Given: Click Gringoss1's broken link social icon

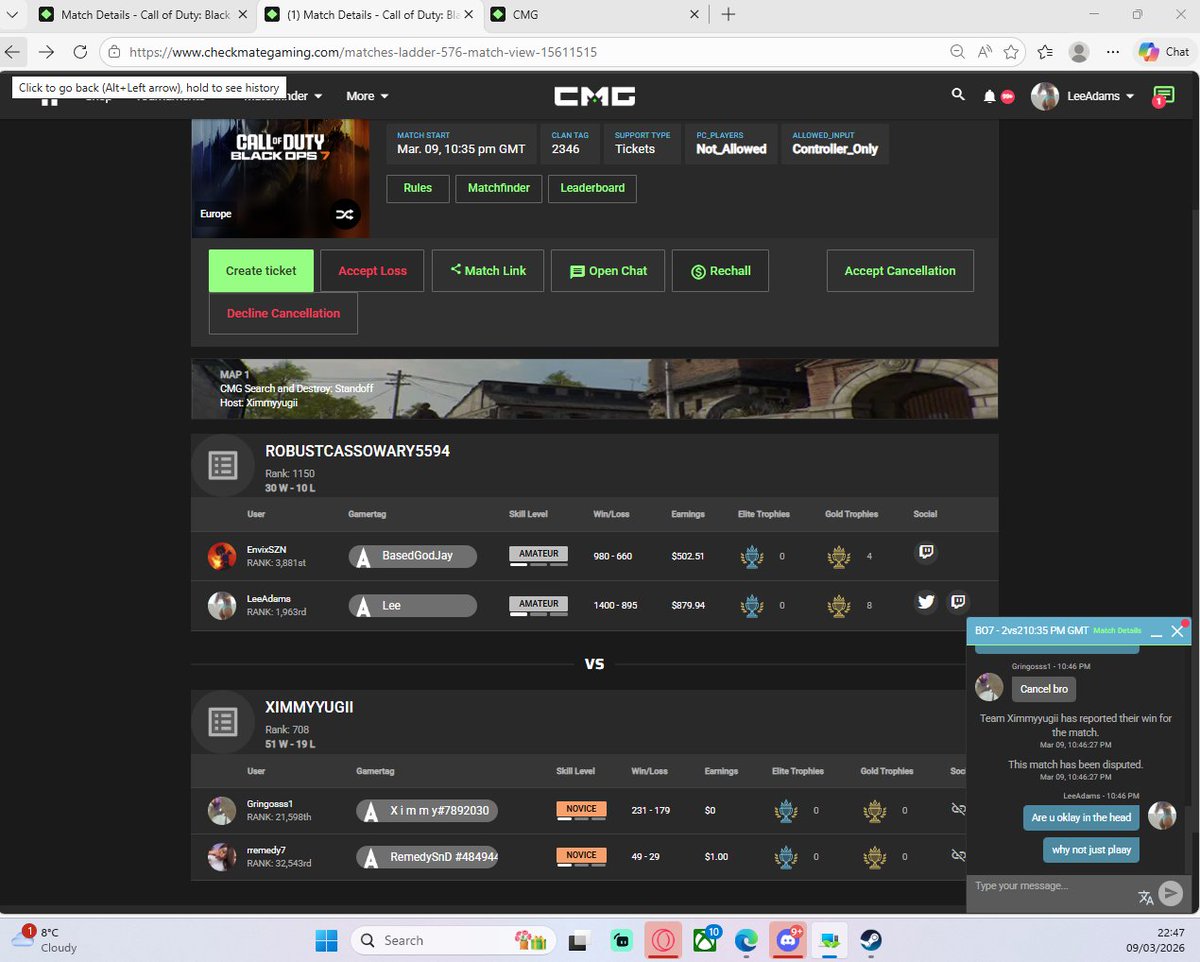Looking at the screenshot, I should coord(958,809).
